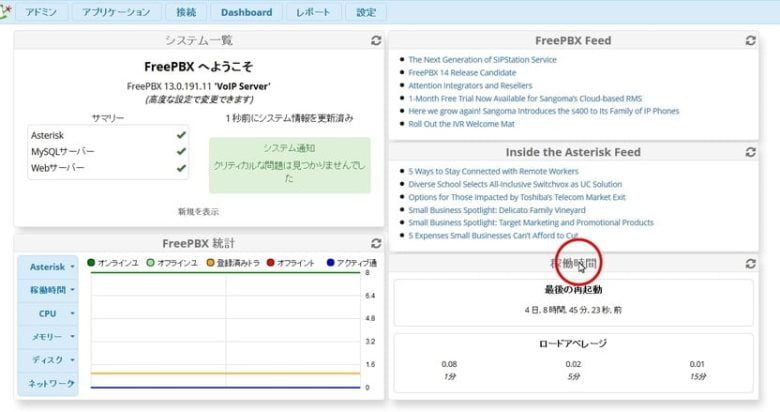This screenshot has height=412, width=780.
Task: Click the 15分 load average value 0.01
Action: 697,364
